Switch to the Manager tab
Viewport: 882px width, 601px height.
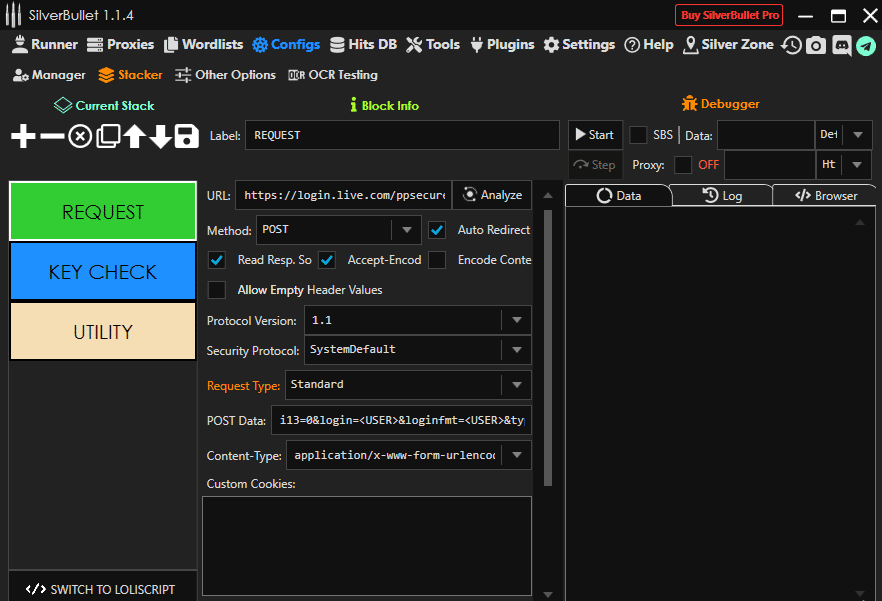point(49,75)
